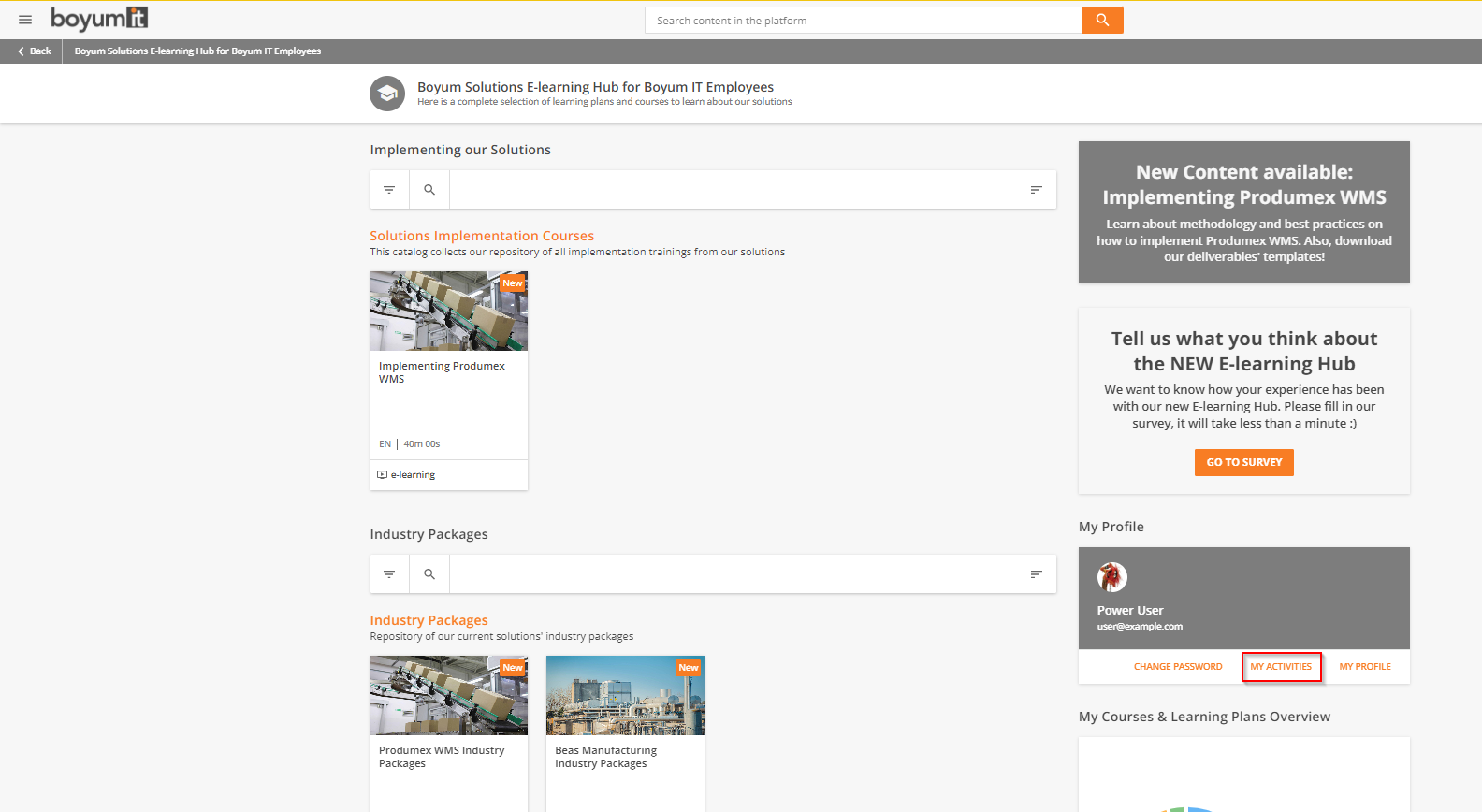Click Beas Manufacturing Industry Packages title
This screenshot has width=1482, height=812.
click(605, 757)
